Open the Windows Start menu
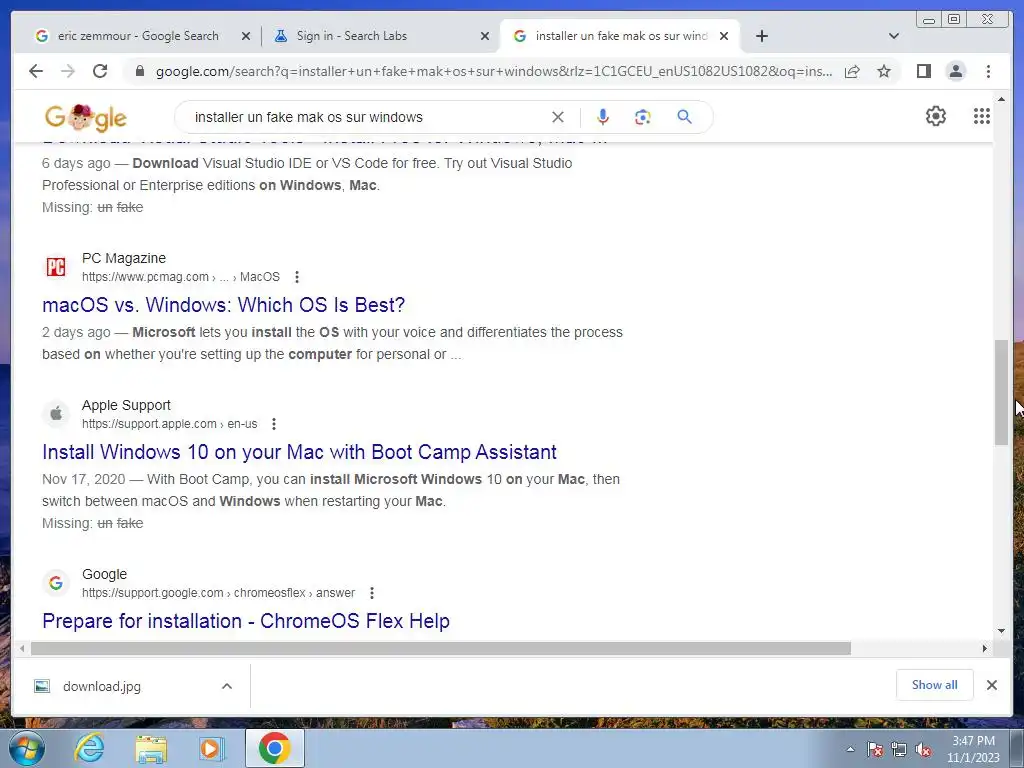Image resolution: width=1024 pixels, height=768 pixels. click(27, 748)
